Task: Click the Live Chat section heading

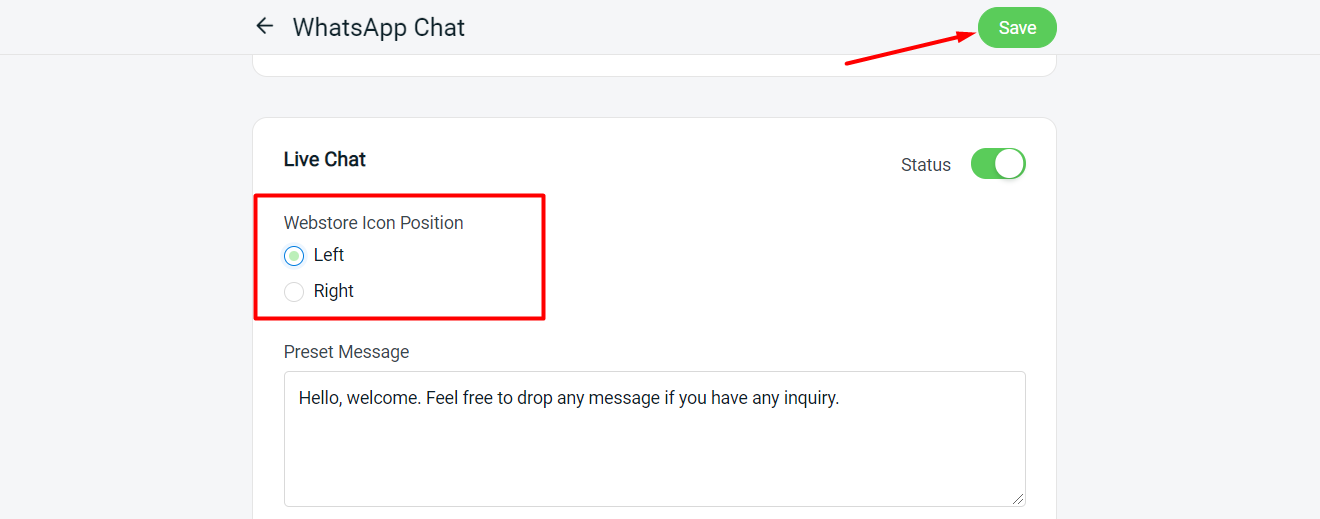Action: pos(325,159)
